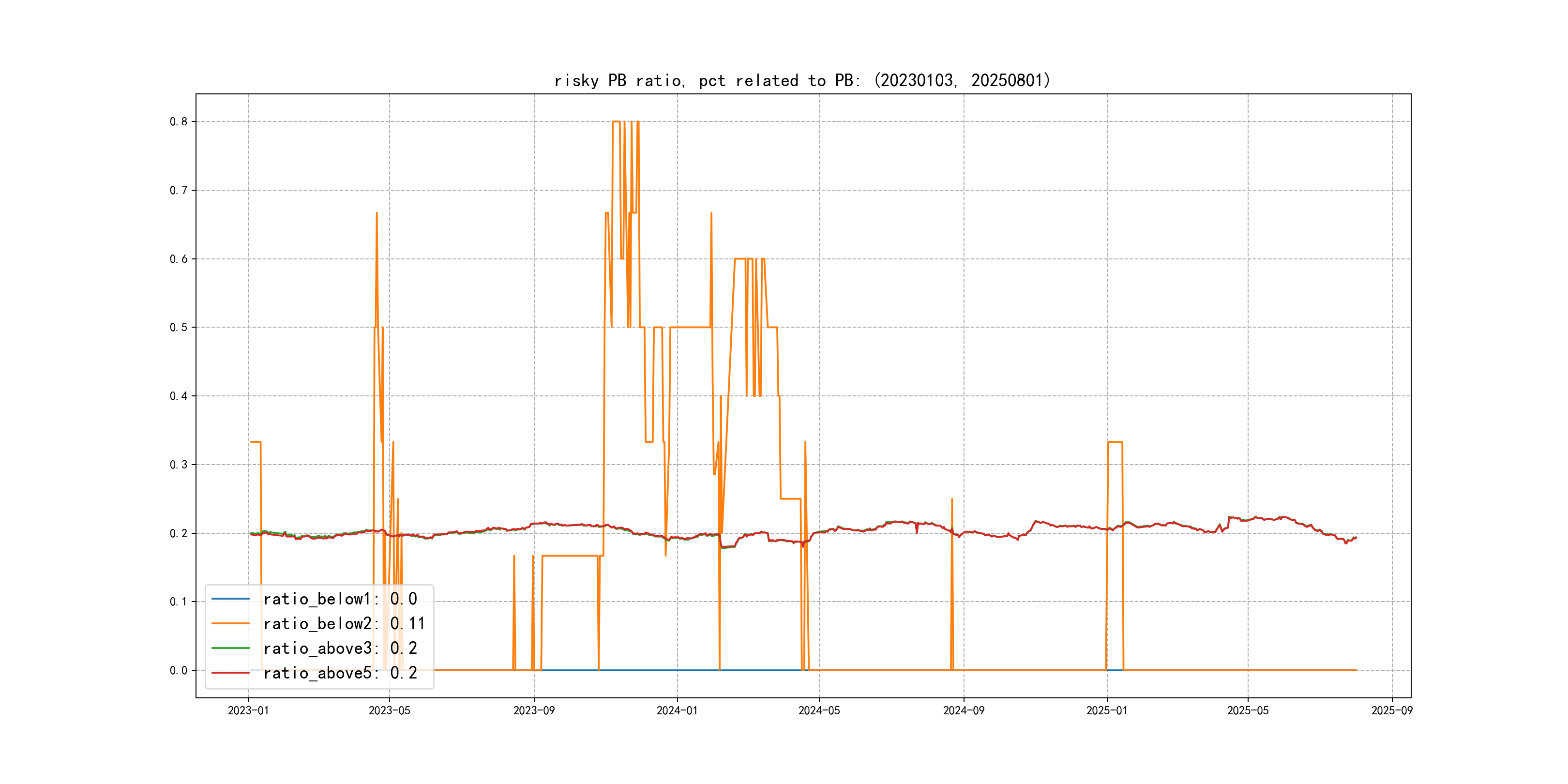
Task: Click the 2024-01 x-axis tick label
Action: [x=677, y=710]
